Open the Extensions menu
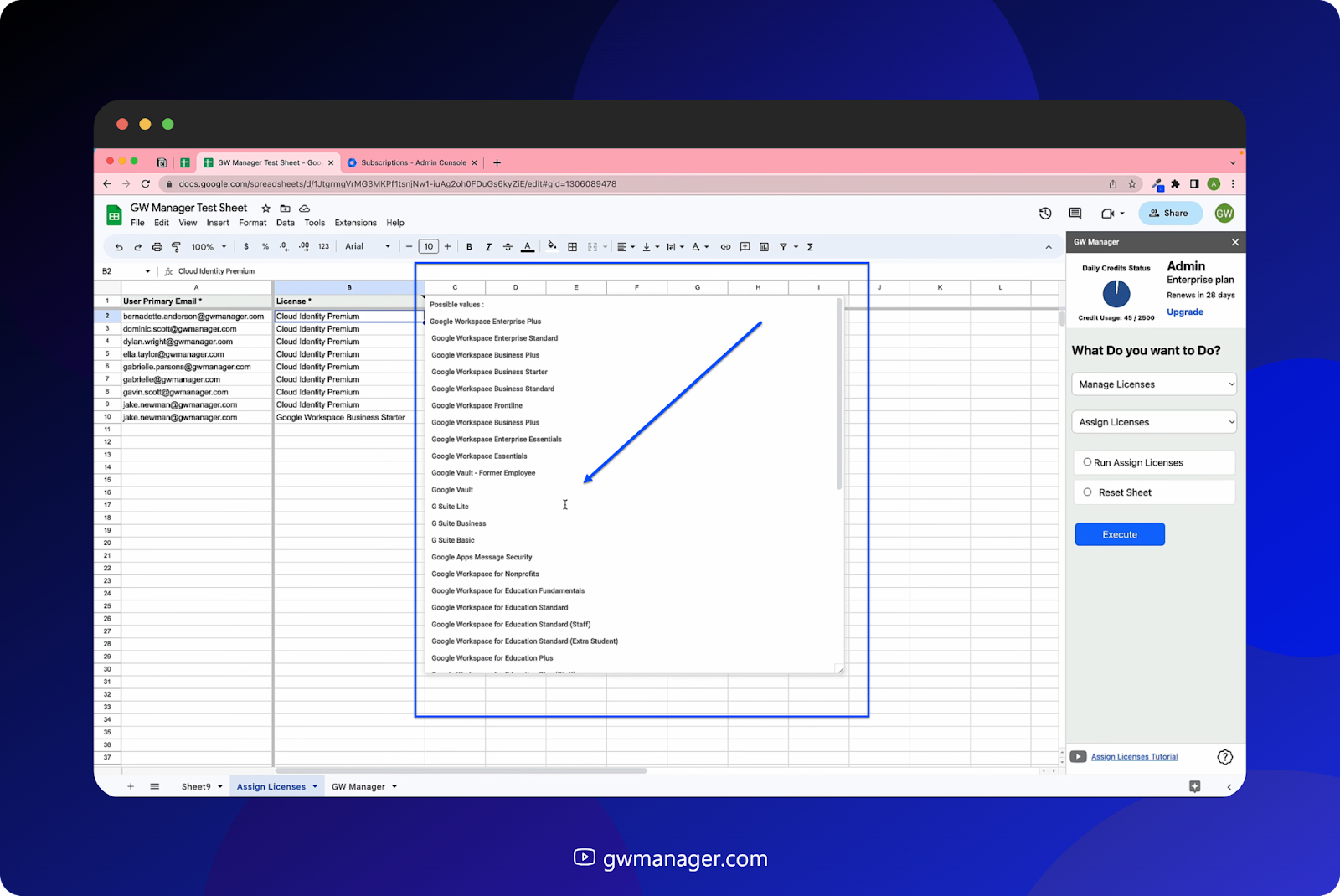1340x896 pixels. [355, 223]
